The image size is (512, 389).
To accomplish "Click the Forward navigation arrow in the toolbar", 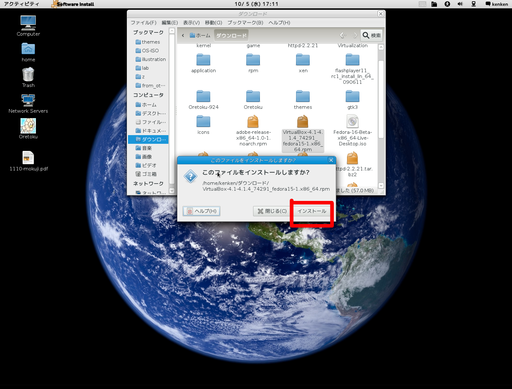I will coord(355,35).
